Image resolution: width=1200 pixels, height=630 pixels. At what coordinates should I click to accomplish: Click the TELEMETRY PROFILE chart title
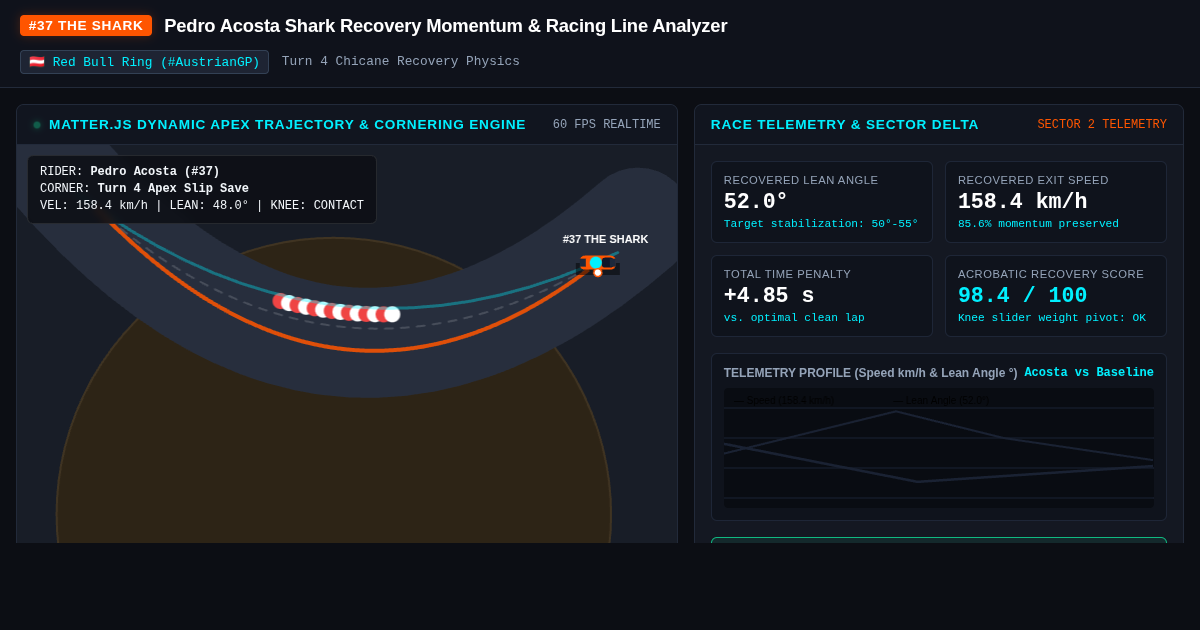point(871,373)
